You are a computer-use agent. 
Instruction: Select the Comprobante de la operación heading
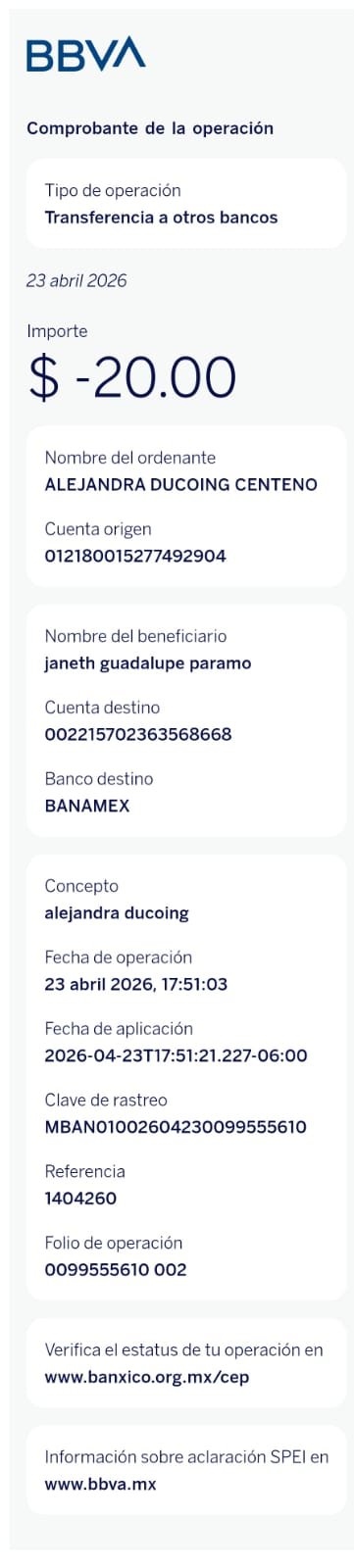(x=150, y=128)
